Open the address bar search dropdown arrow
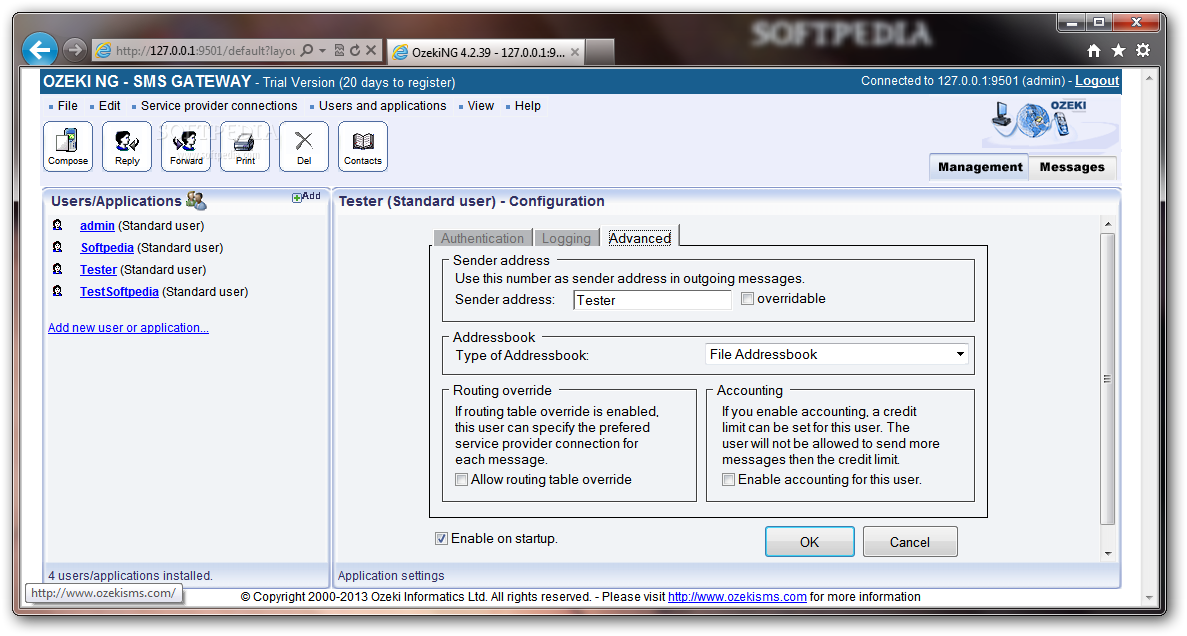This screenshot has height=636, width=1187. coord(322,51)
